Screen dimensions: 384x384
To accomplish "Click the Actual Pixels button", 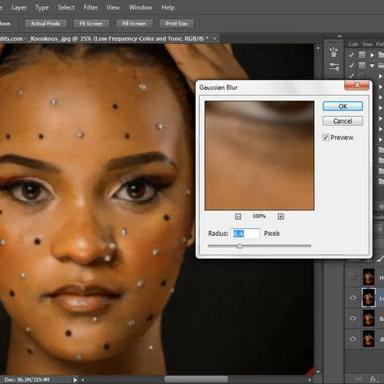I will tap(46, 23).
